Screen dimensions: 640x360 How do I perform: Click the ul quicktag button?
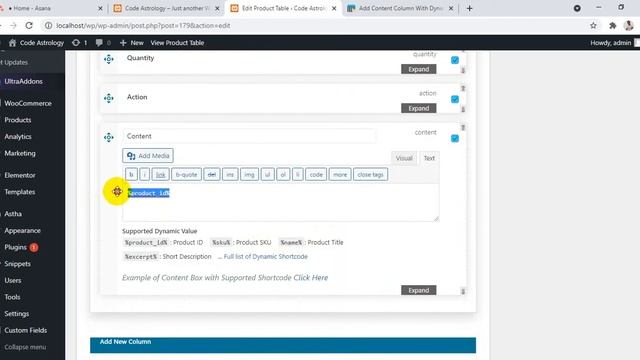click(267, 174)
